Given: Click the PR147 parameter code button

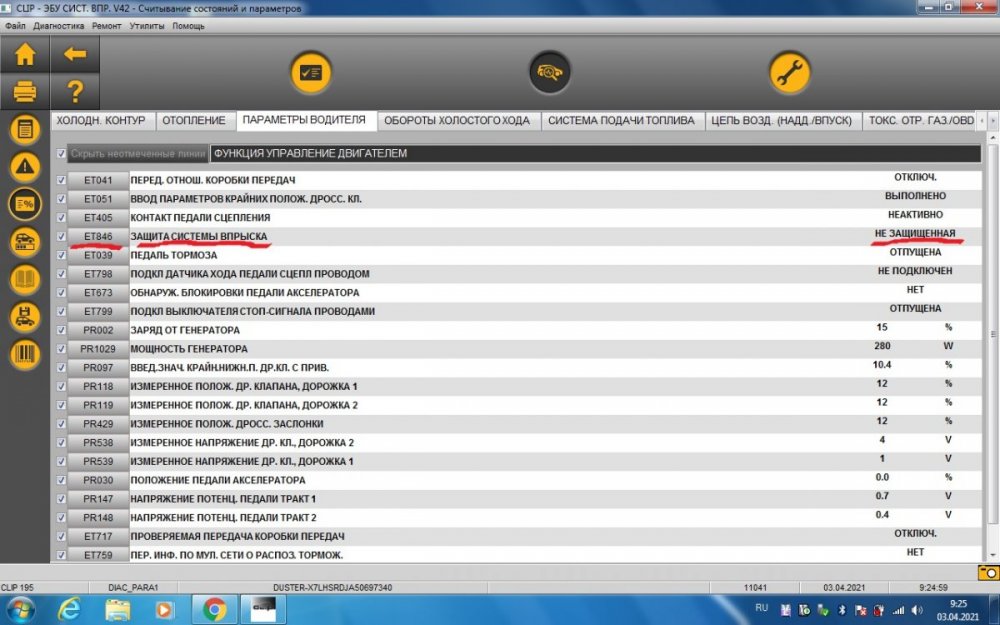Looking at the screenshot, I should [98, 499].
